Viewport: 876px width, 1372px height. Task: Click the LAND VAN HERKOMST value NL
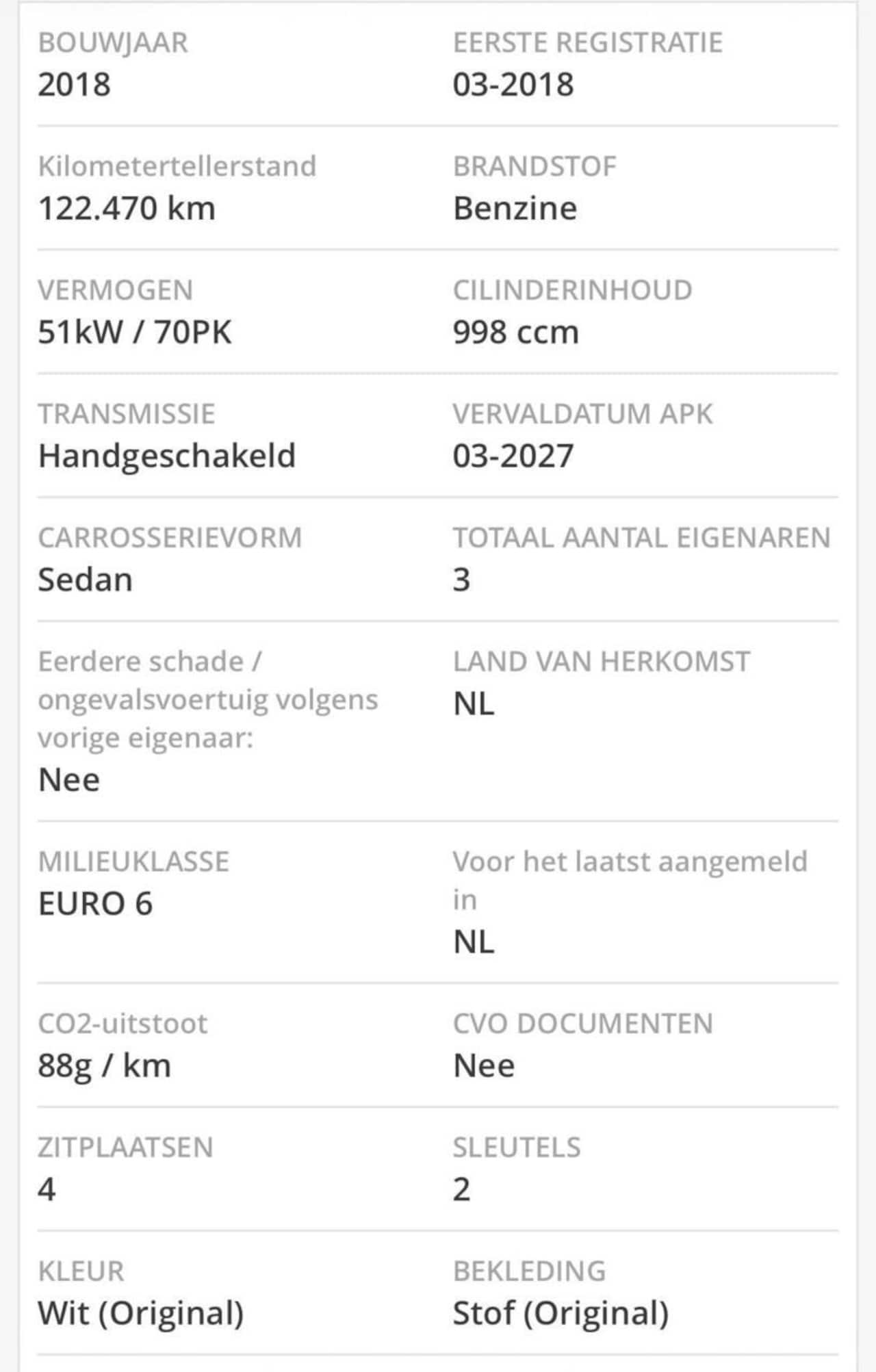(474, 704)
